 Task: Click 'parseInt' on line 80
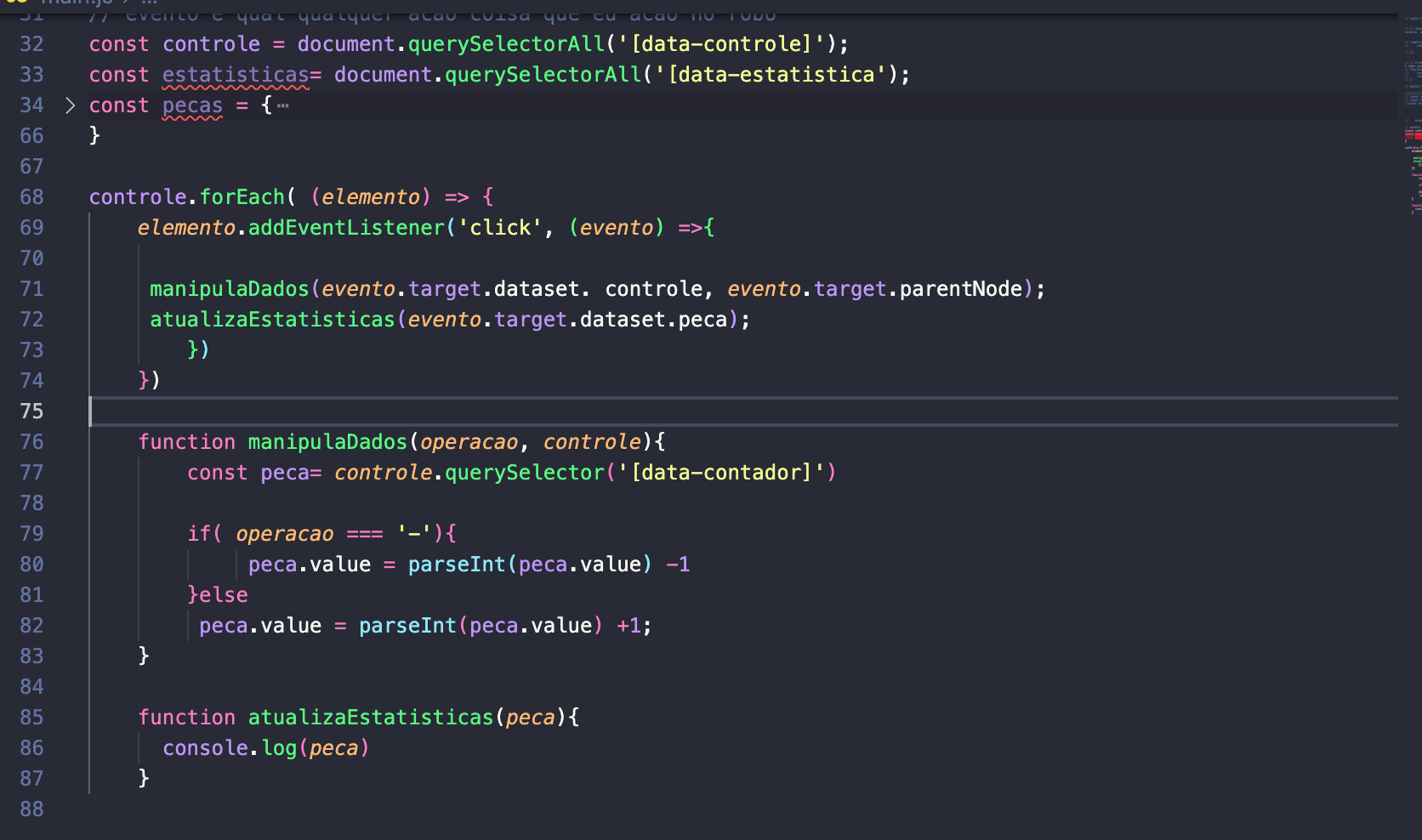(457, 565)
